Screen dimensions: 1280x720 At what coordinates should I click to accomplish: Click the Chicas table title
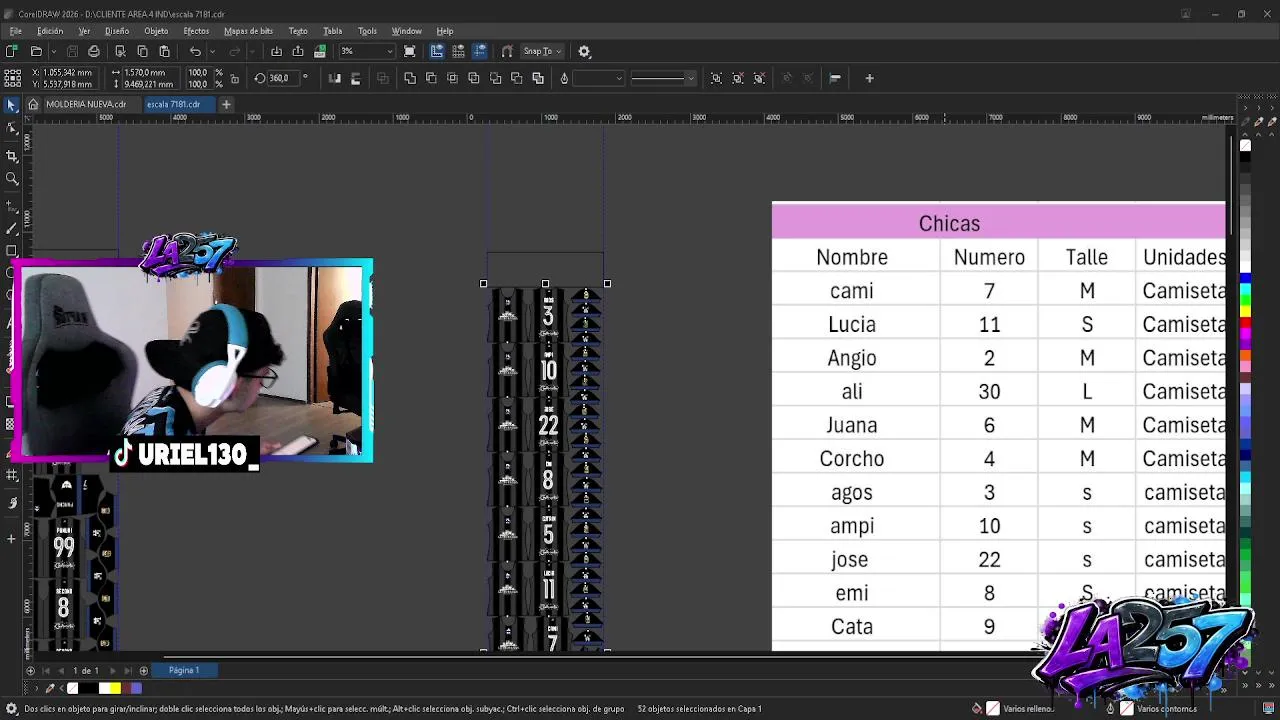pyautogui.click(x=949, y=223)
